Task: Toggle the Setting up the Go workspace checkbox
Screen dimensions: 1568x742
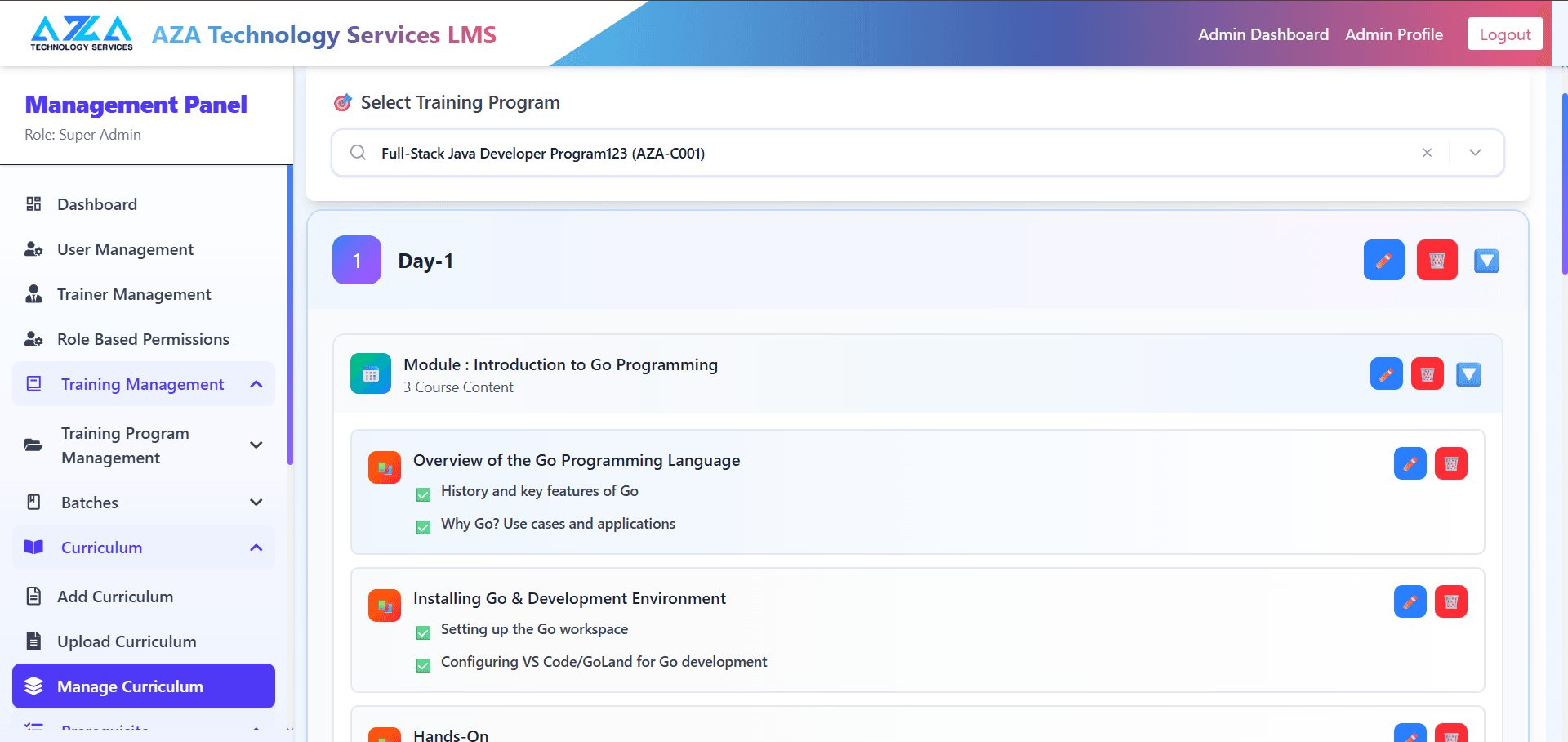Action: point(423,632)
